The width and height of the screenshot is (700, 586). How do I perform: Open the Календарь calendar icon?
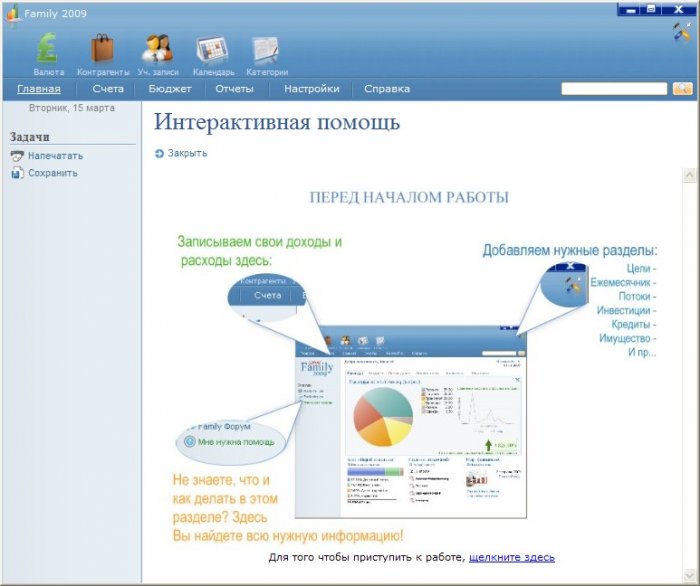click(x=212, y=49)
